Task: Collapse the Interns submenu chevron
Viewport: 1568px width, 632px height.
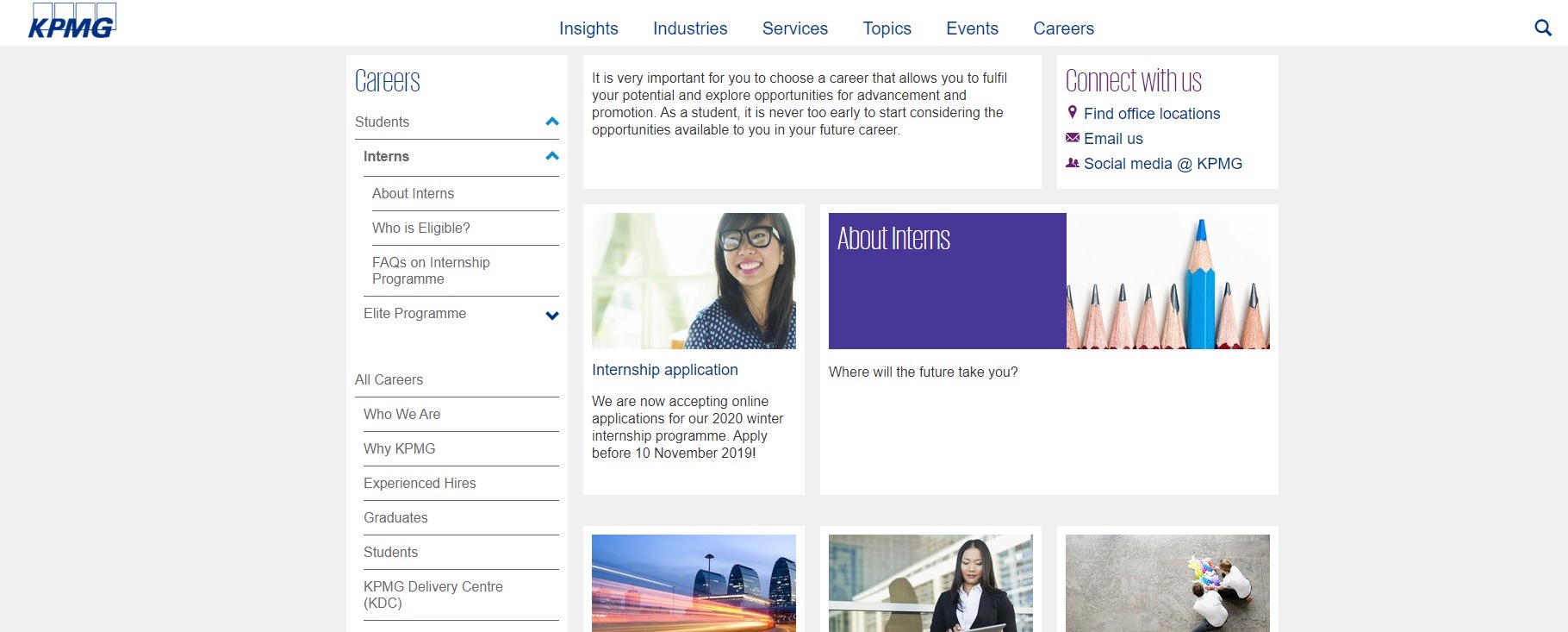Action: pos(552,156)
